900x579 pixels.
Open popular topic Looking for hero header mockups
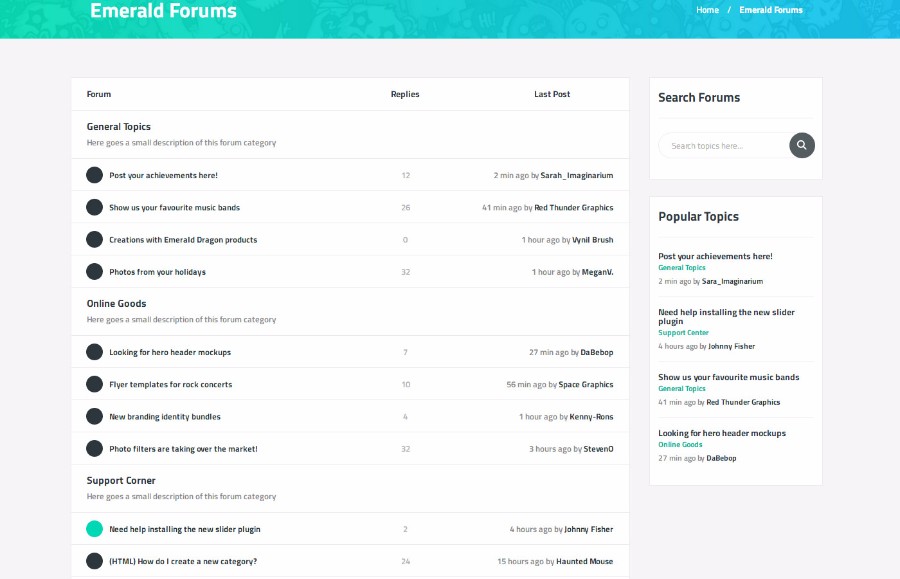[x=722, y=433]
